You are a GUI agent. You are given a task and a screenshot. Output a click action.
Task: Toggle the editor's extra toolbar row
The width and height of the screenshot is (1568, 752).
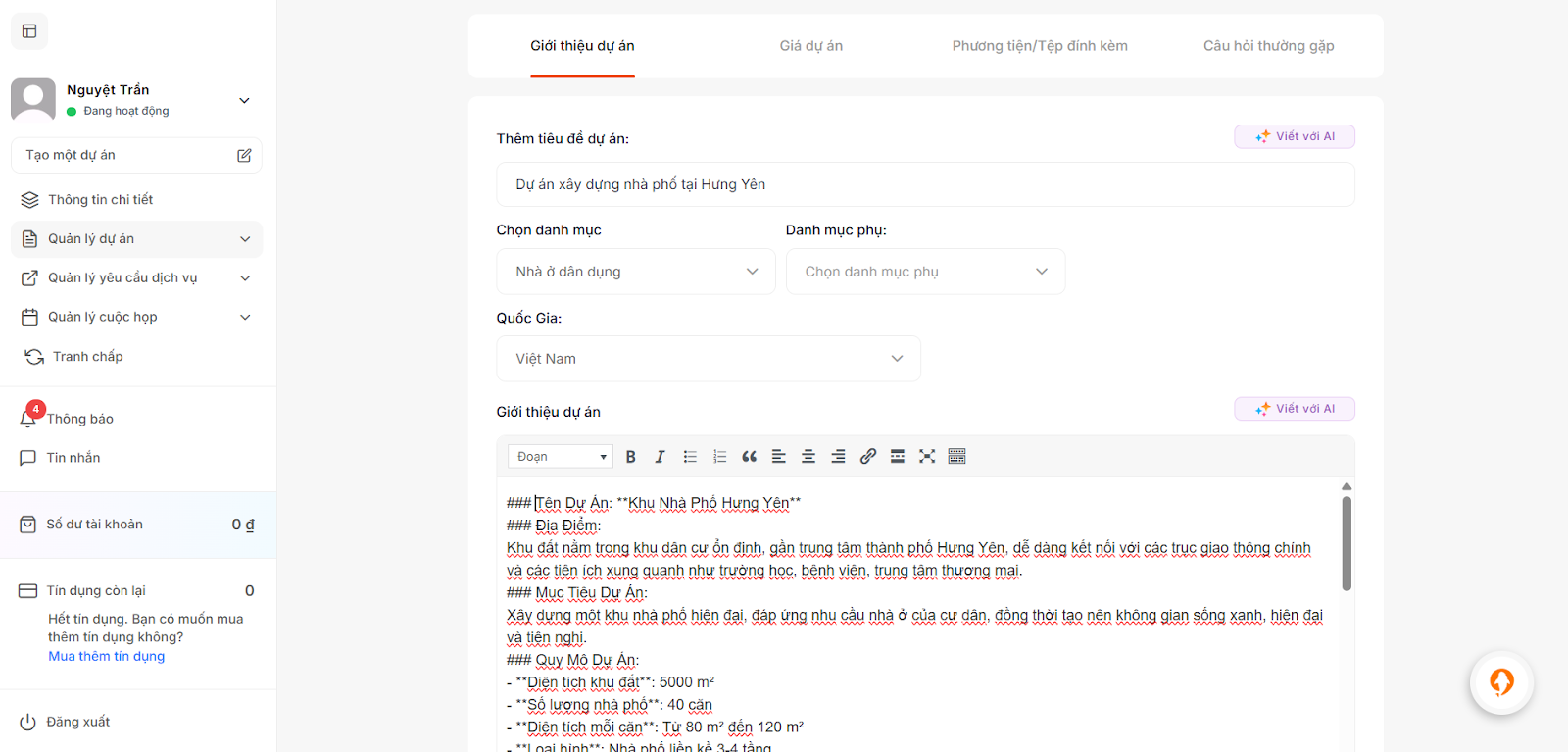click(957, 457)
